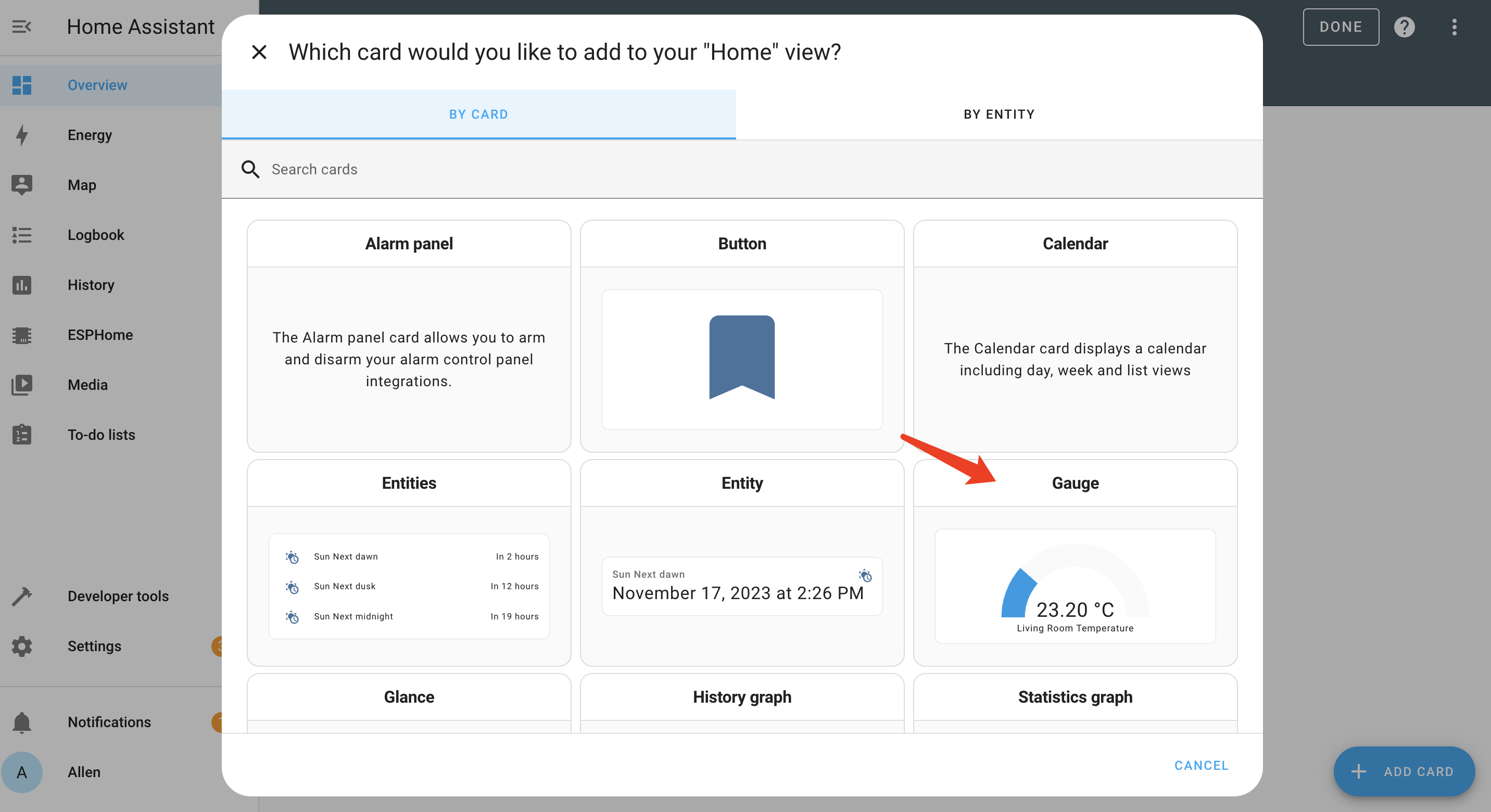Click the bookmark icon in Button card
Image resolution: width=1491 pixels, height=812 pixels.
[x=742, y=357]
